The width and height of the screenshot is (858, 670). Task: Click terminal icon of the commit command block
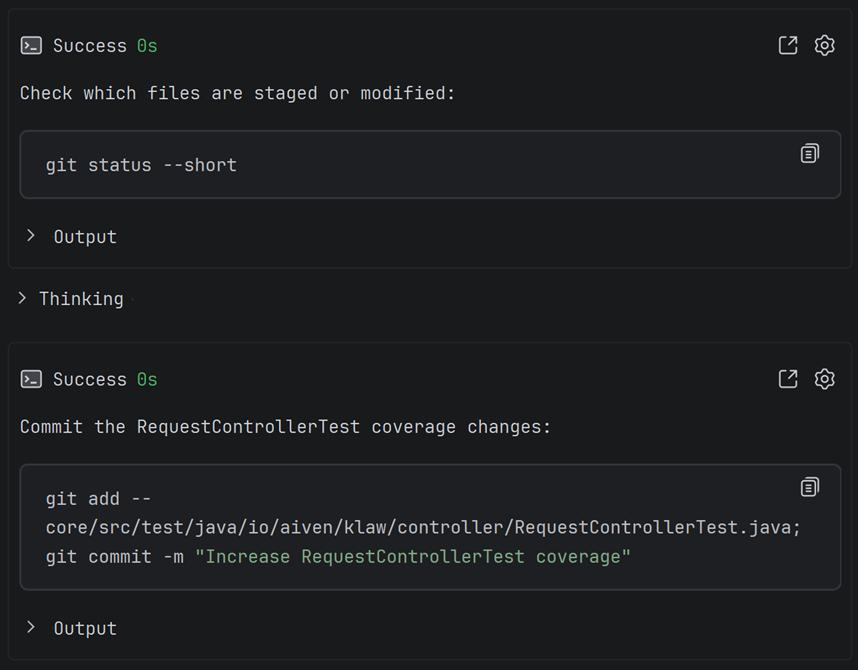pos(31,379)
